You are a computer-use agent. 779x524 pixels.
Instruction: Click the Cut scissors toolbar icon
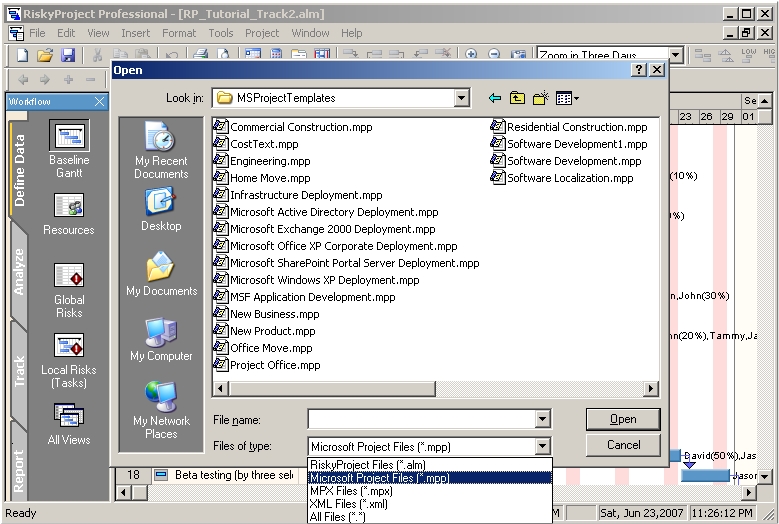click(97, 55)
